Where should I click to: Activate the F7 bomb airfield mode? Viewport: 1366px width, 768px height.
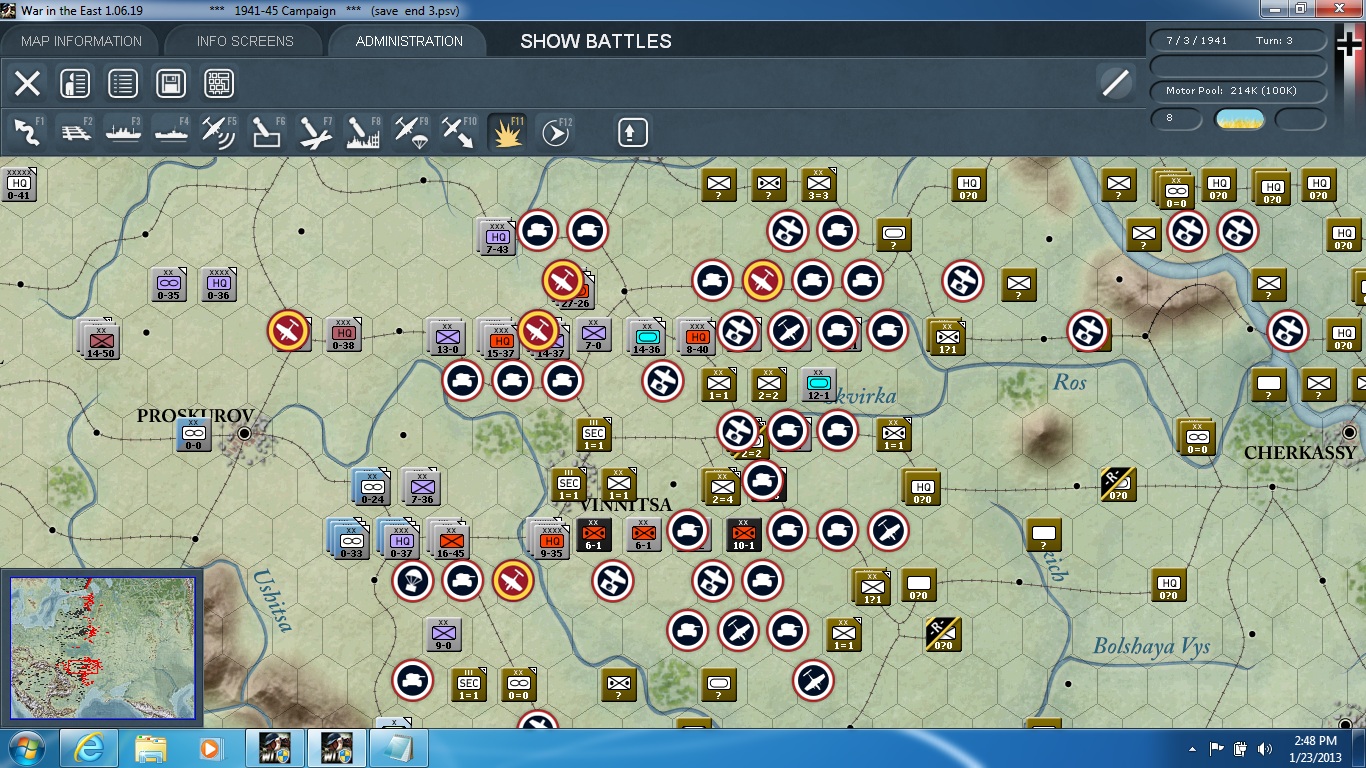tap(315, 132)
